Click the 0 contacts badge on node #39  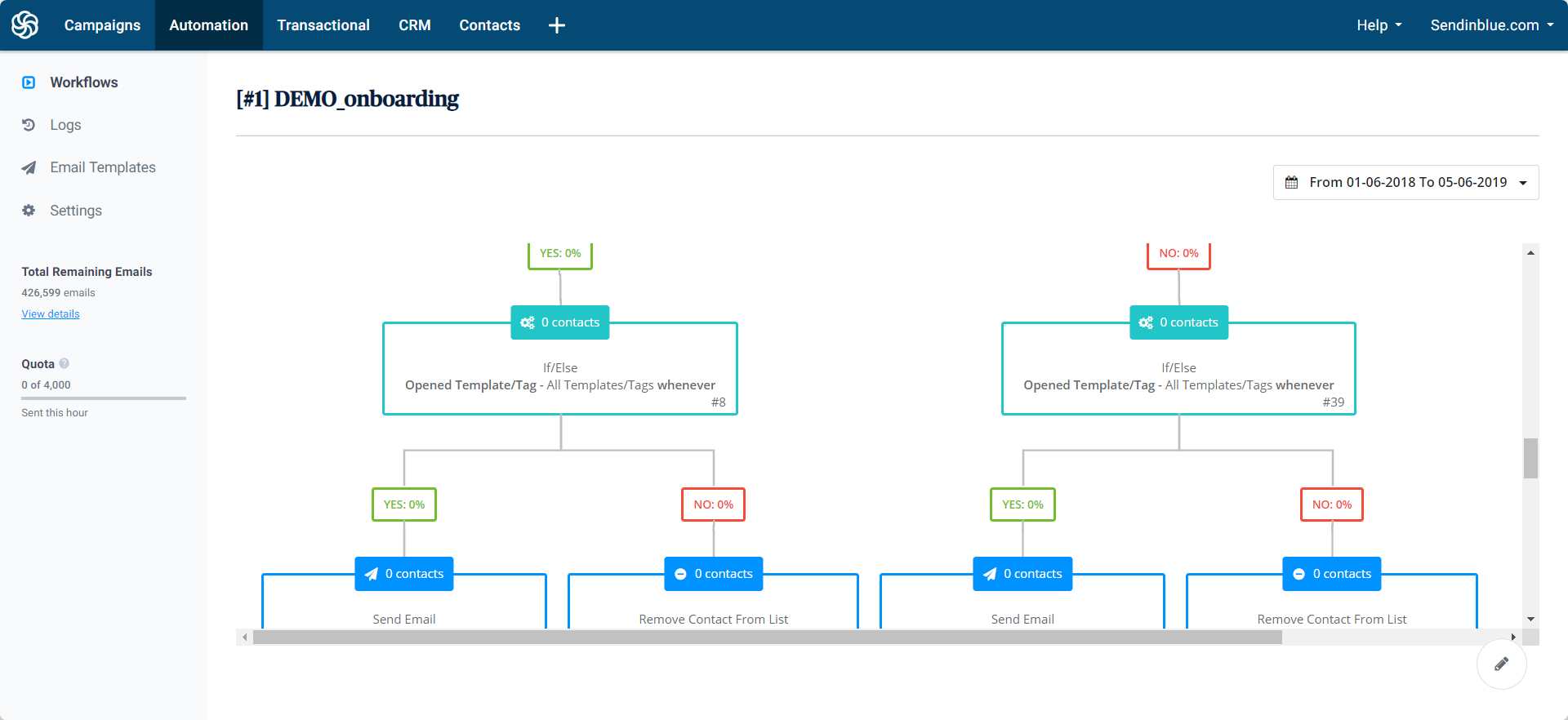pos(1178,322)
